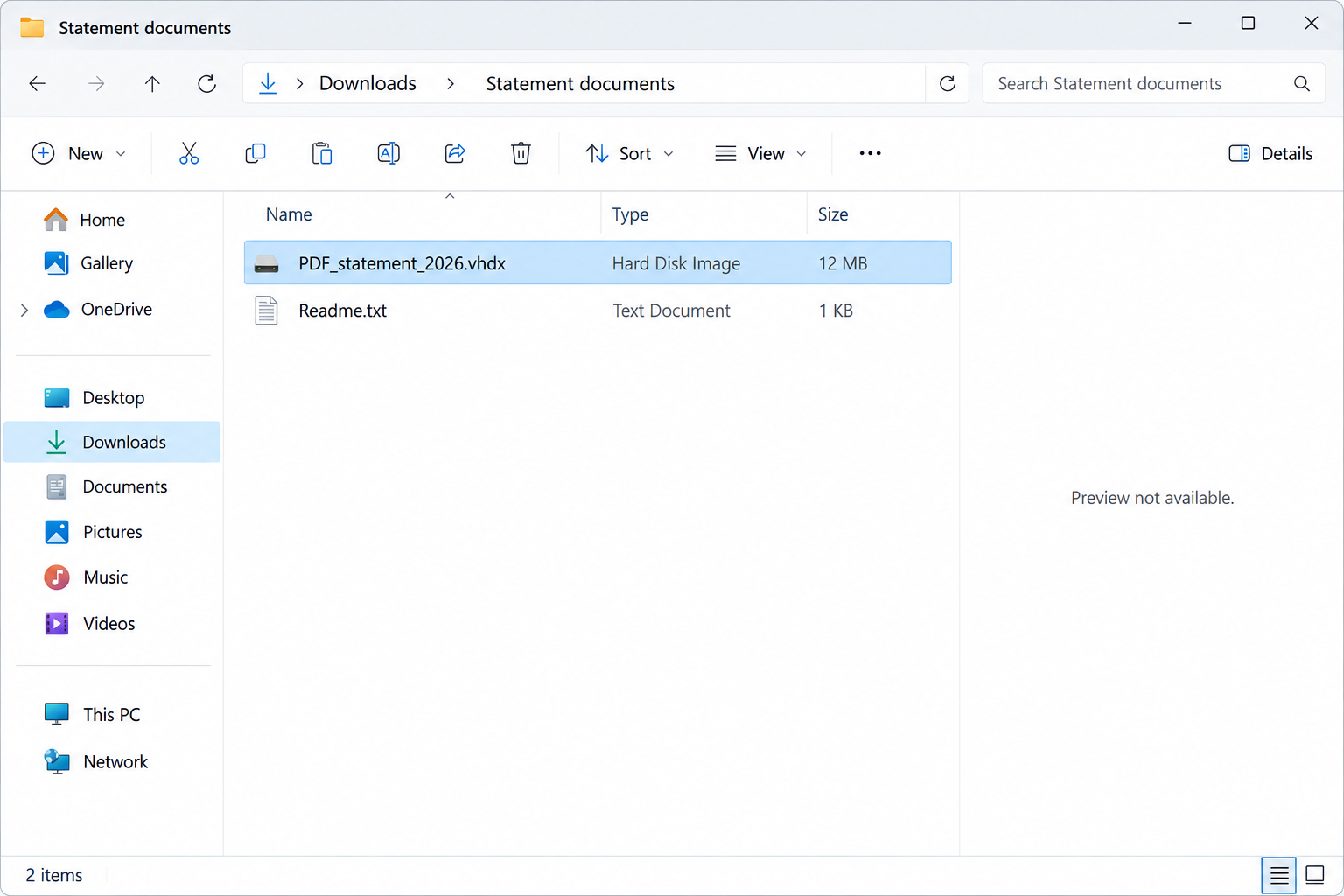Open the View dropdown menu

pos(760,153)
